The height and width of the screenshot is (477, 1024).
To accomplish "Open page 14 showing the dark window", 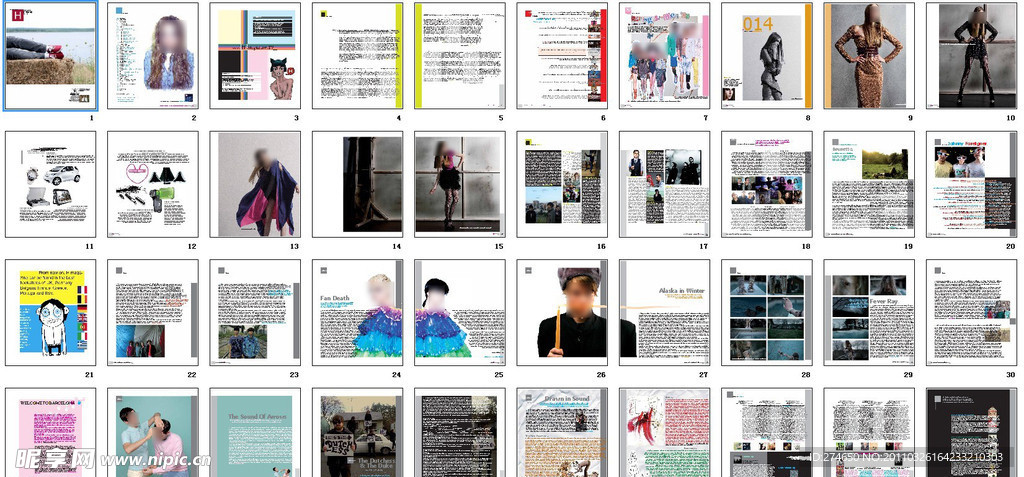I will [358, 184].
